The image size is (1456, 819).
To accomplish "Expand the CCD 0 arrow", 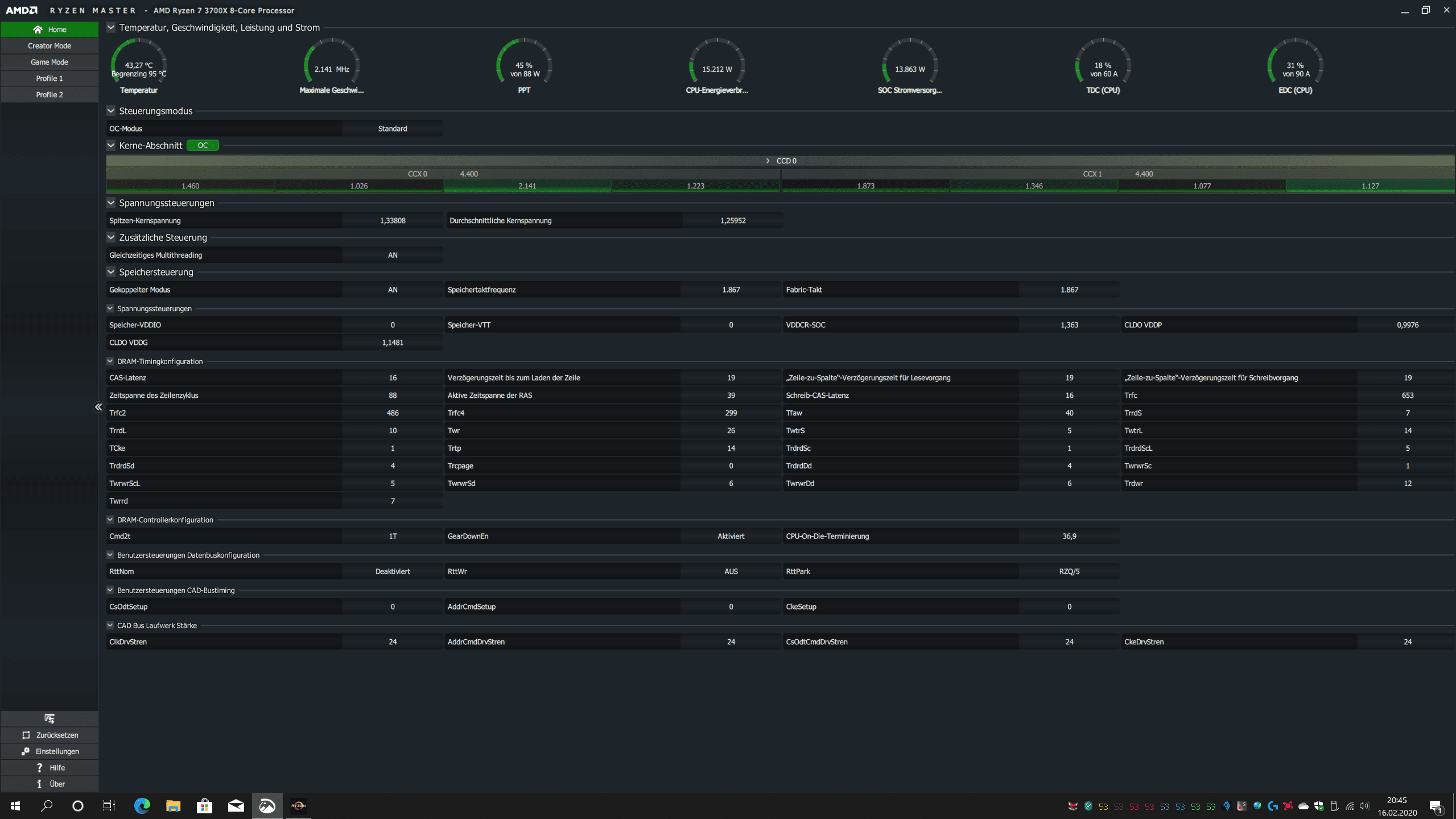I will pos(768,161).
